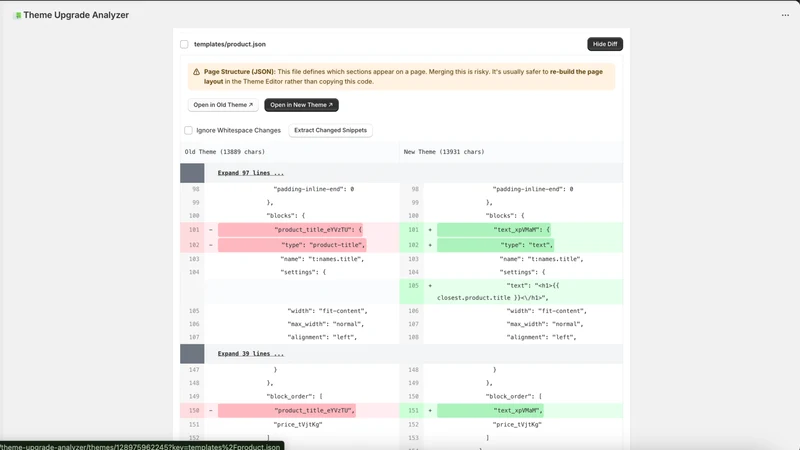The image size is (800, 450).
Task: Click the plus marker on line 105
Action: (430, 286)
